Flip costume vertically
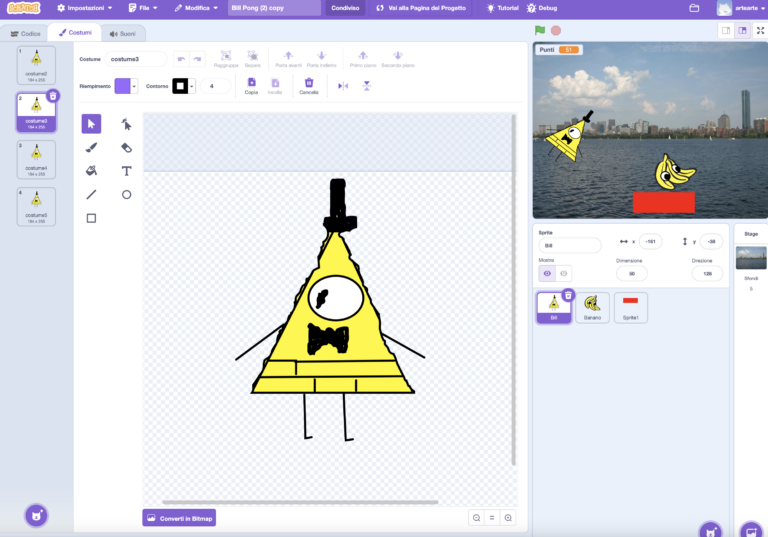 [x=366, y=86]
